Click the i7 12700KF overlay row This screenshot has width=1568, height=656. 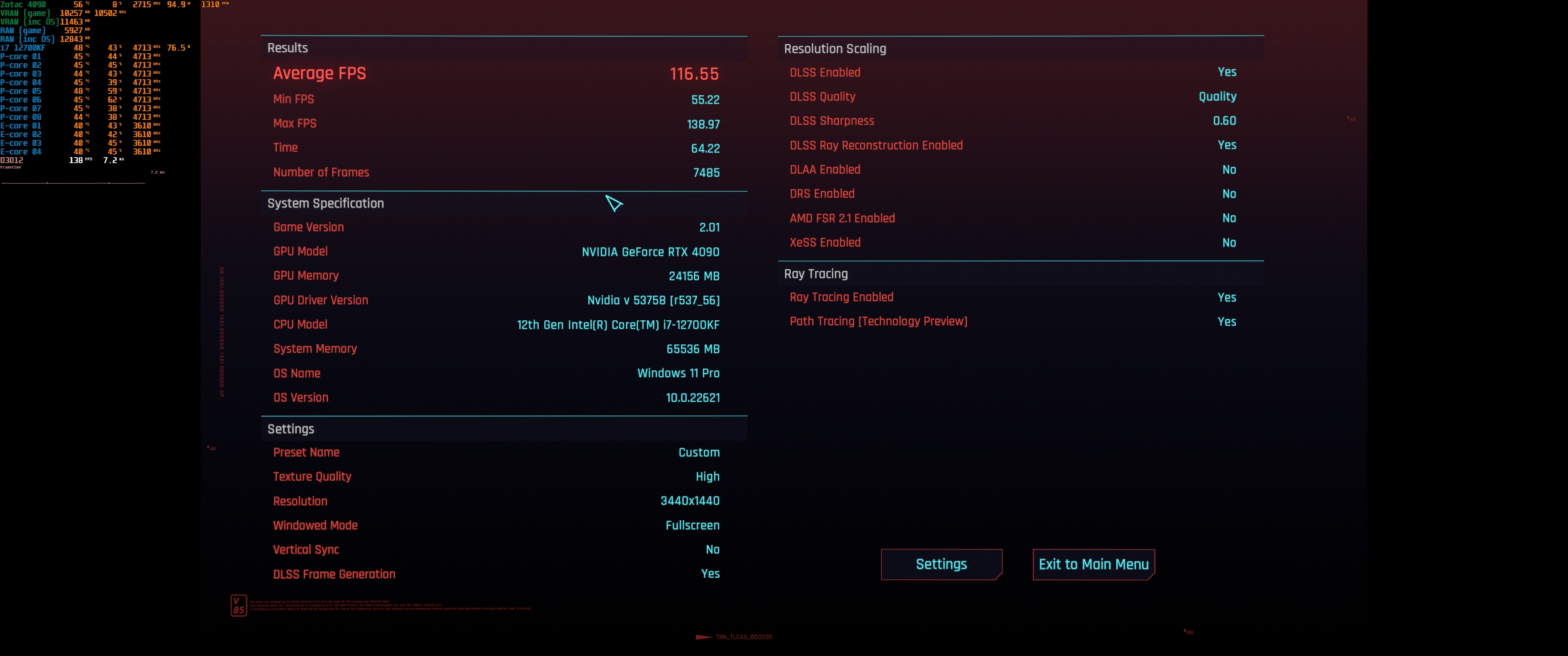point(23,47)
